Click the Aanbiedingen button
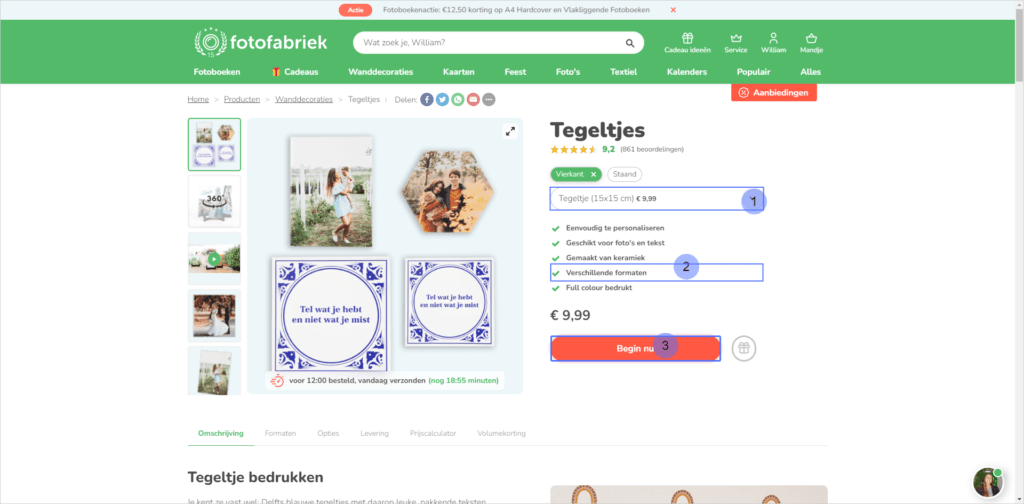The height and width of the screenshot is (504, 1024). click(774, 93)
